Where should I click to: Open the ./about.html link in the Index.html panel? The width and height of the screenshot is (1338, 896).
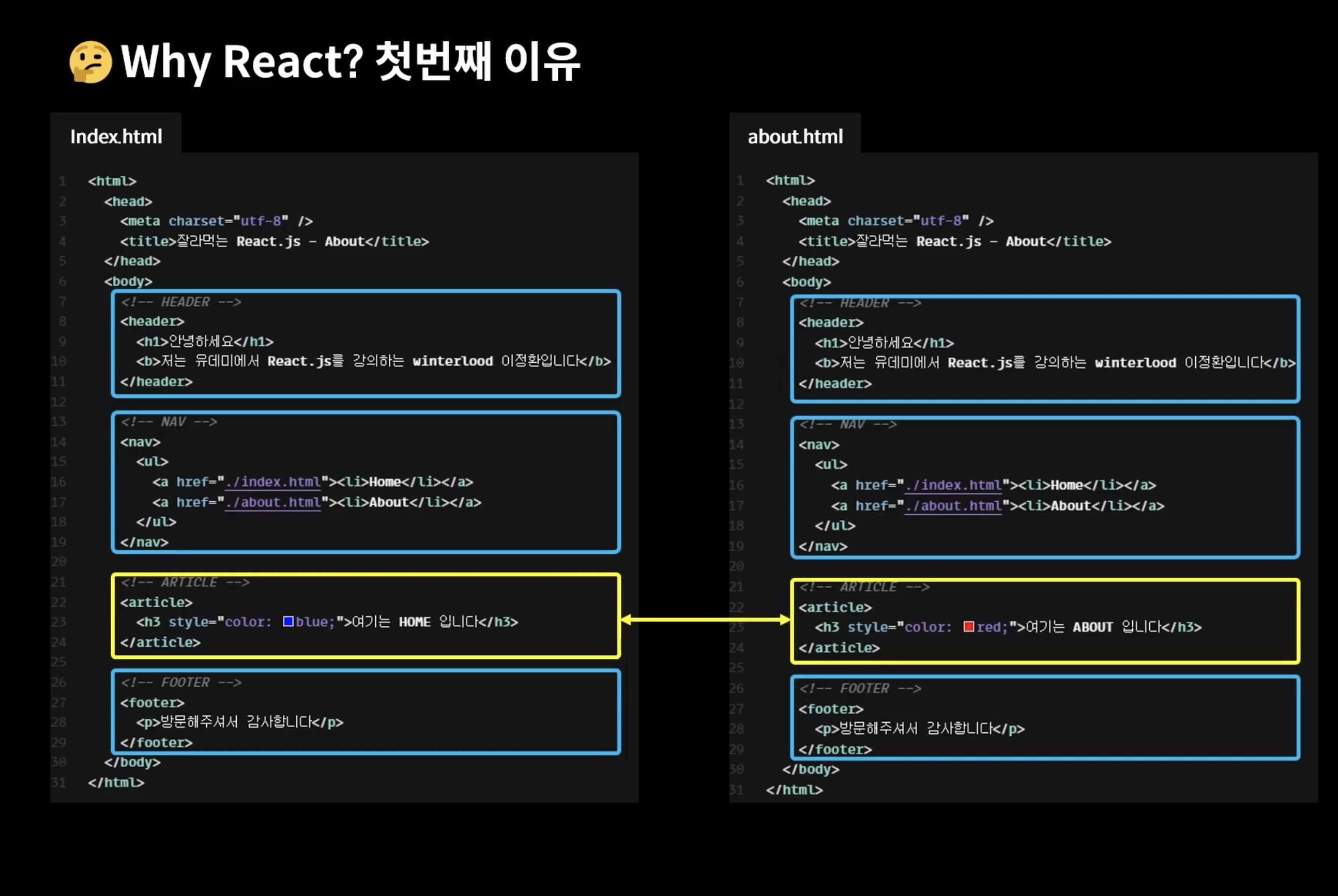[273, 502]
